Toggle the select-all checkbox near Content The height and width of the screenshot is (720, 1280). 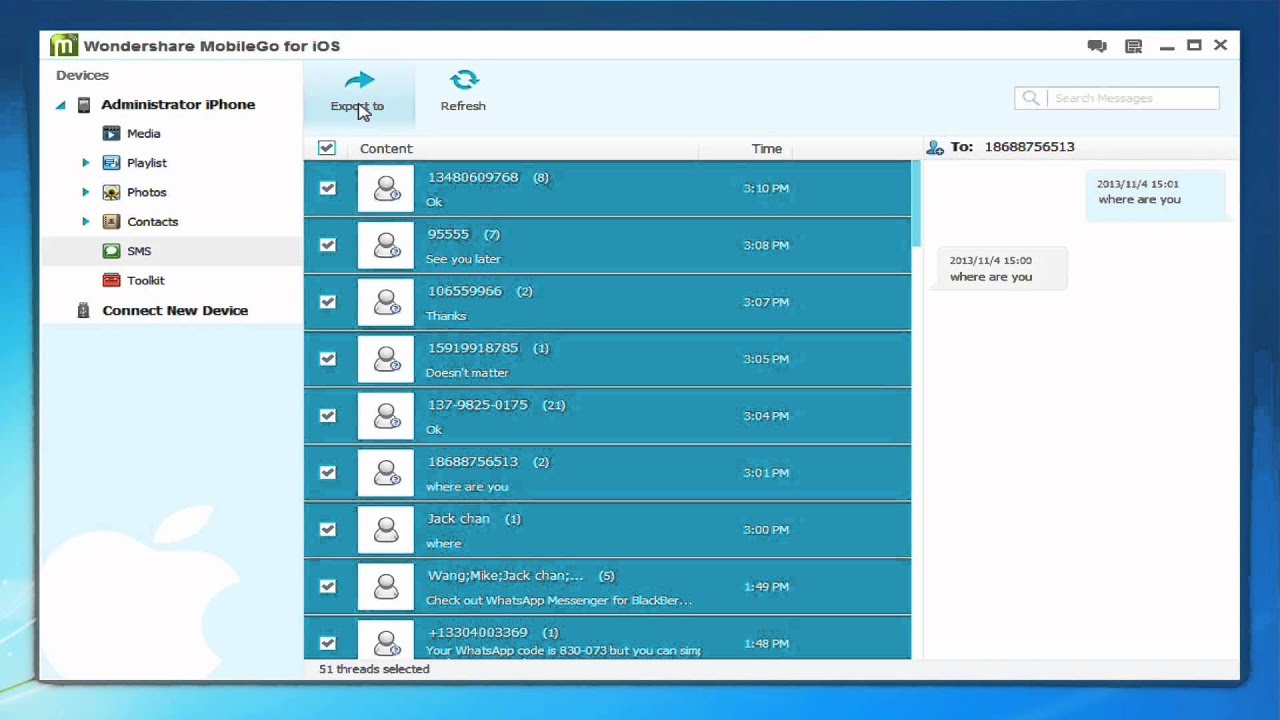point(326,148)
